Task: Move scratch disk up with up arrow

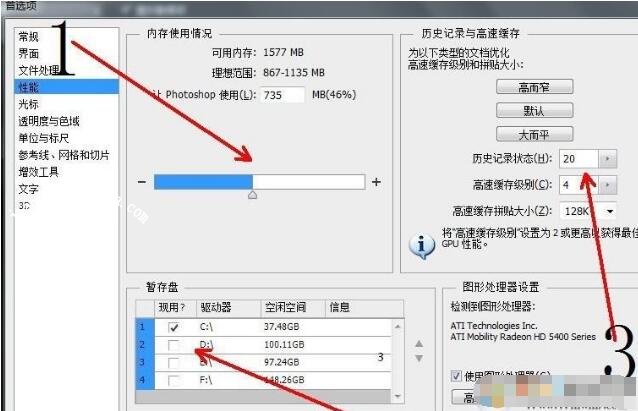Action: coord(419,344)
